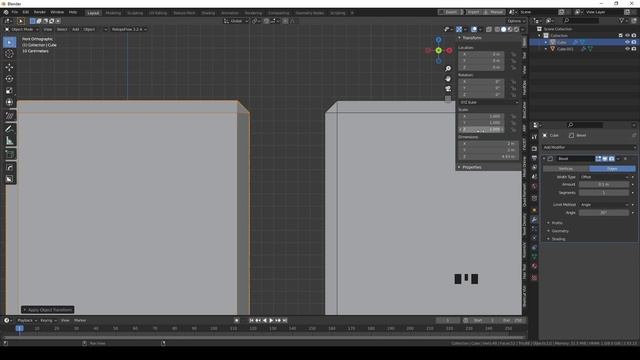This screenshot has height=360, width=640.
Task: Open the Edit menu
Action: (26, 12)
